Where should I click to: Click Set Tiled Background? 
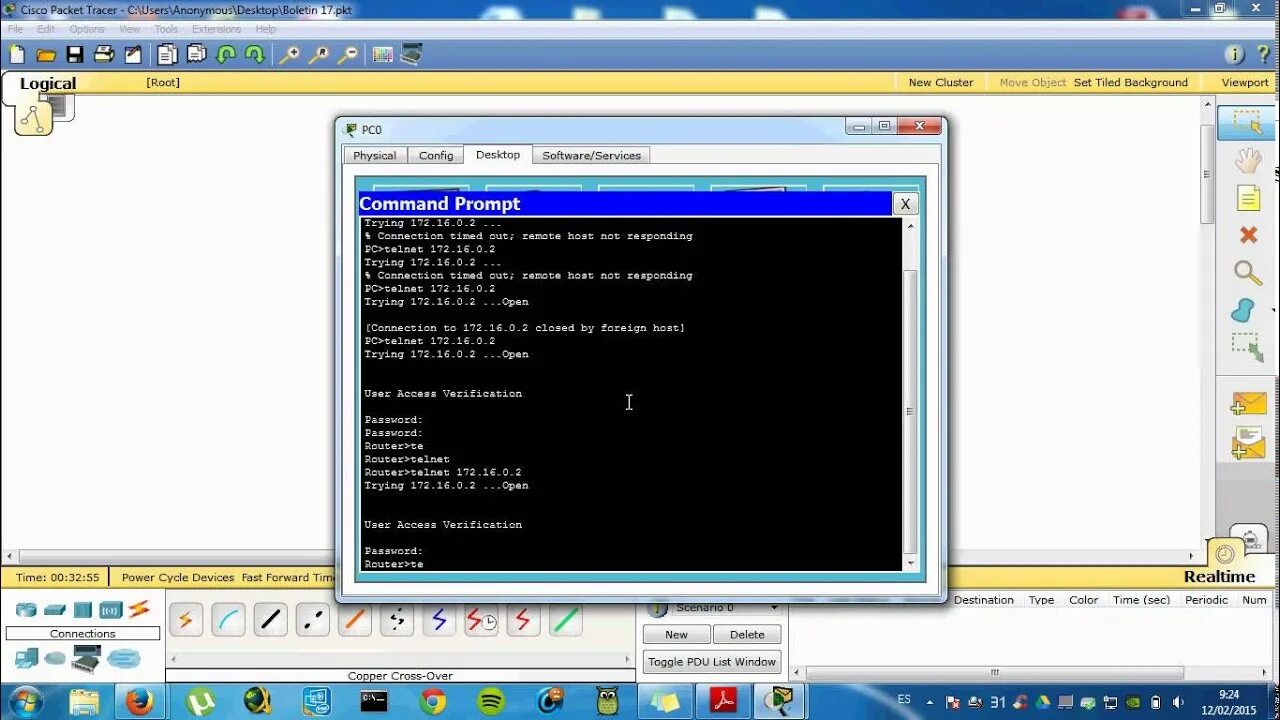pyautogui.click(x=1131, y=82)
